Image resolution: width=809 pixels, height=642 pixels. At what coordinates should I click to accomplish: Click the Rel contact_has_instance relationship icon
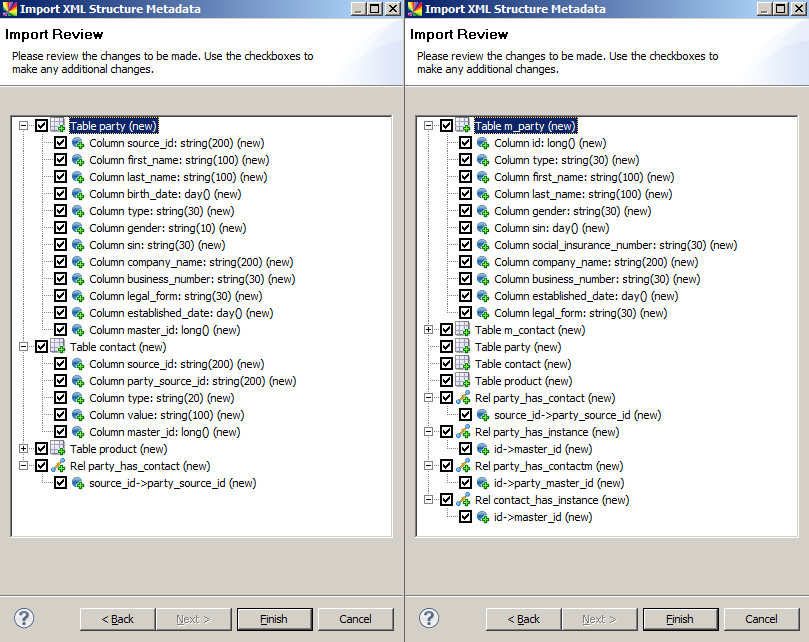point(462,500)
